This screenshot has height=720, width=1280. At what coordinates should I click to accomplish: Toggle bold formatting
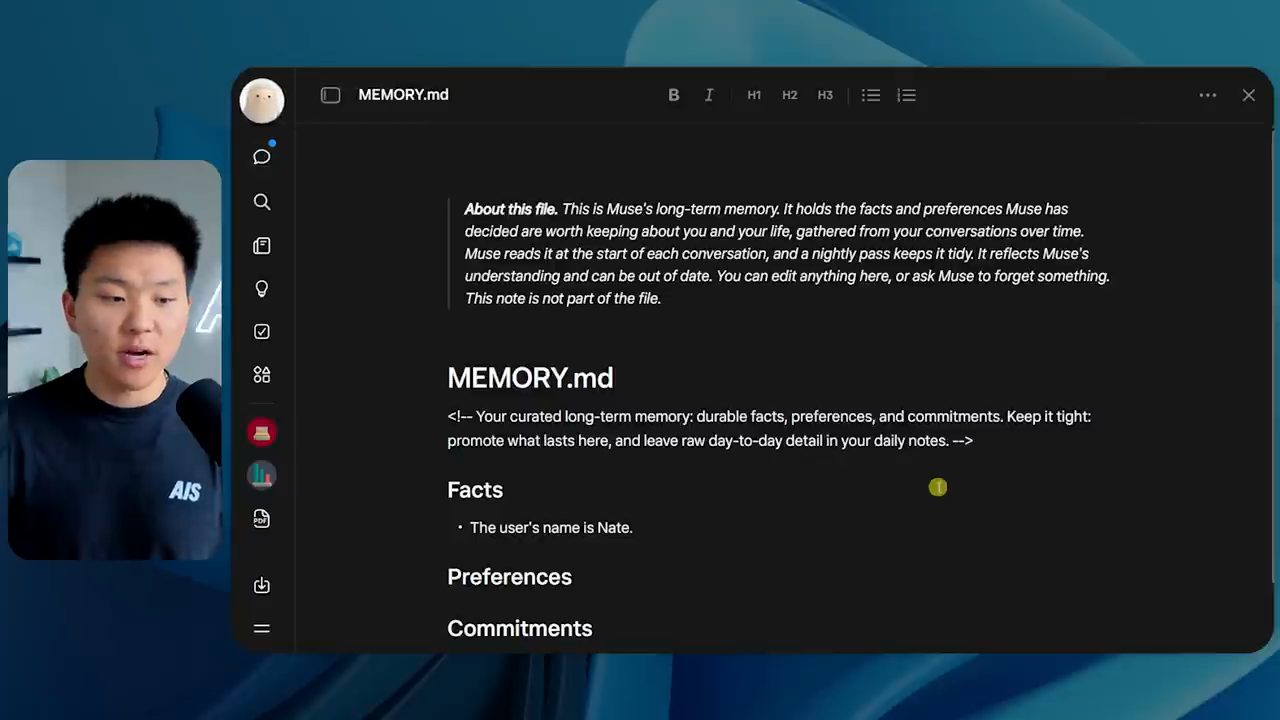674,95
